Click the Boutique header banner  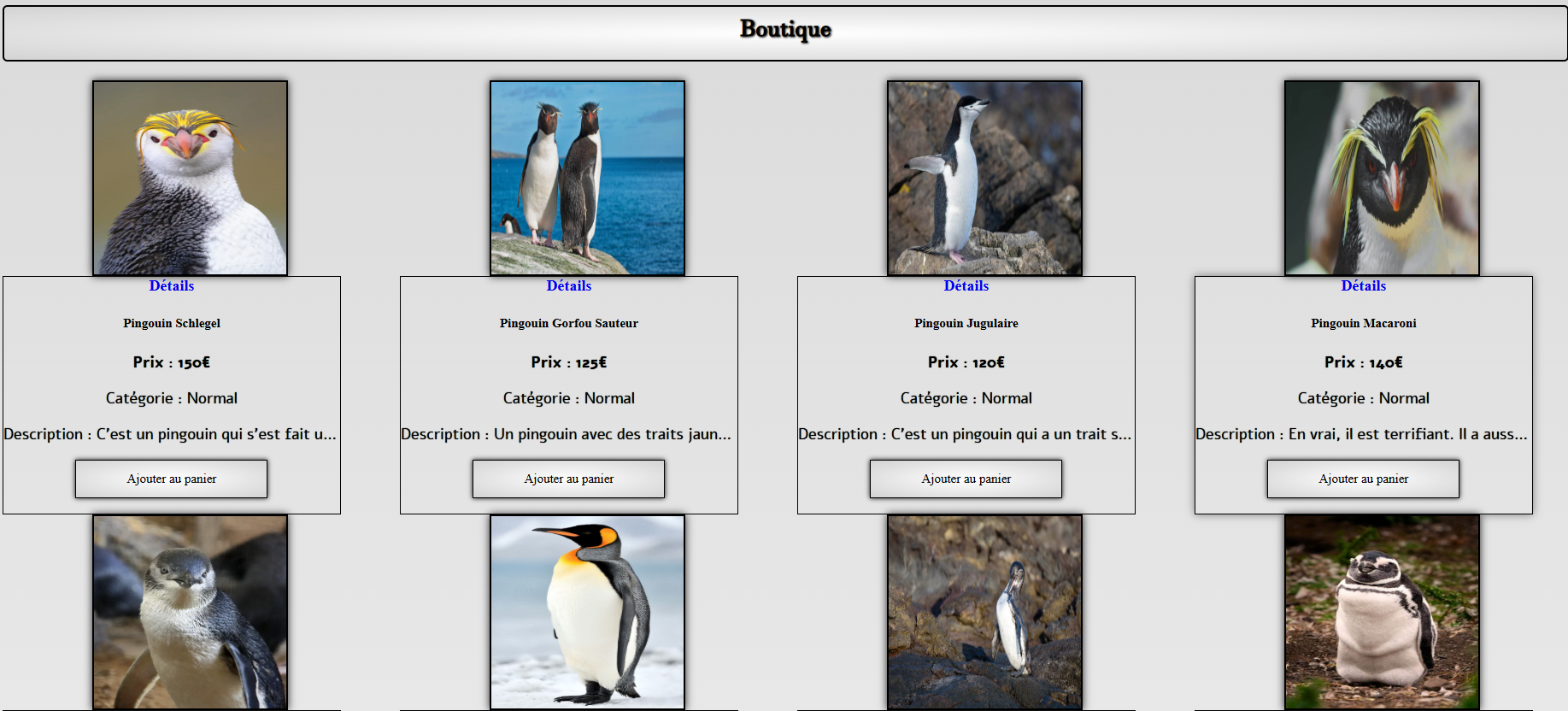(x=784, y=32)
